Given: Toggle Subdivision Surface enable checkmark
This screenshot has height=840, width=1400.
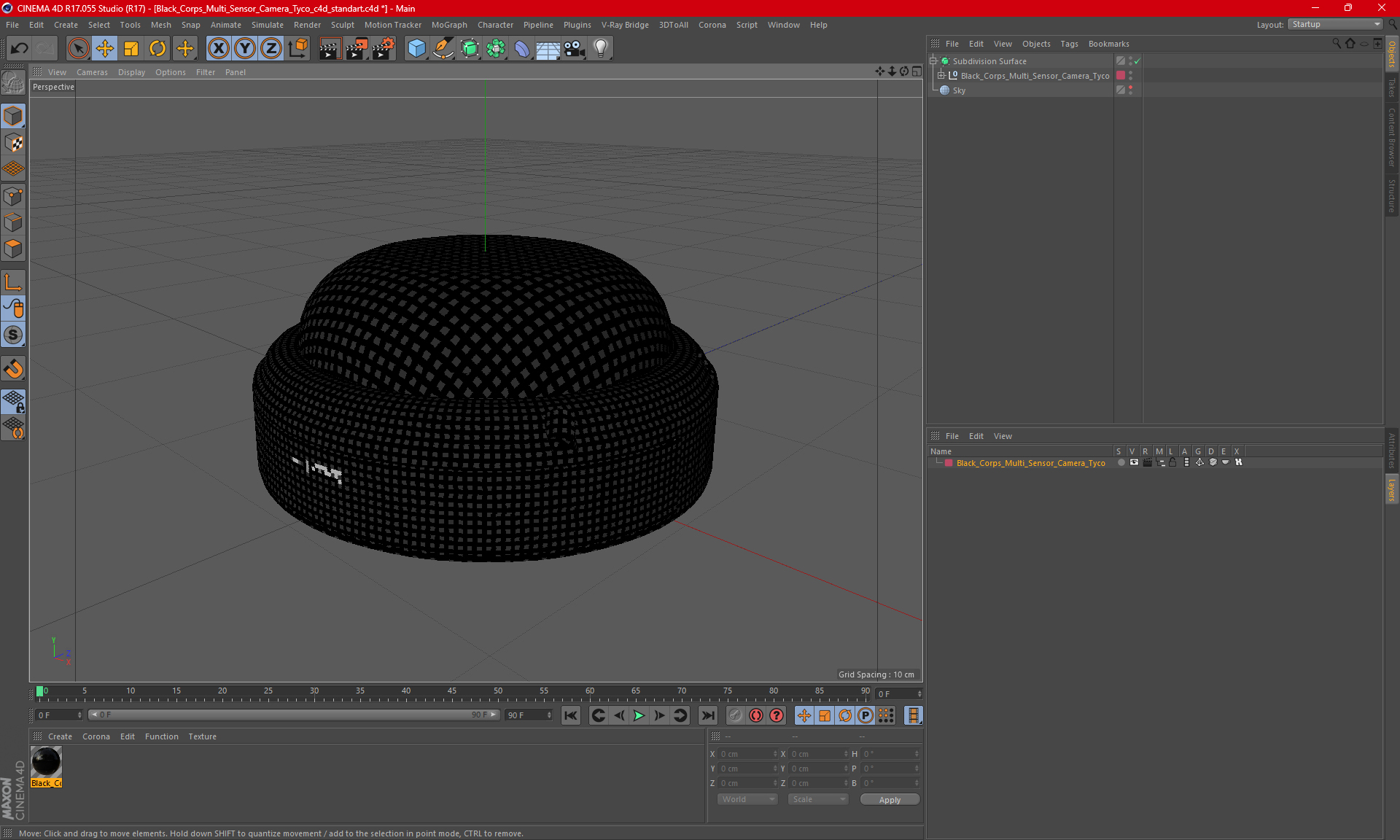Looking at the screenshot, I should click(1137, 61).
